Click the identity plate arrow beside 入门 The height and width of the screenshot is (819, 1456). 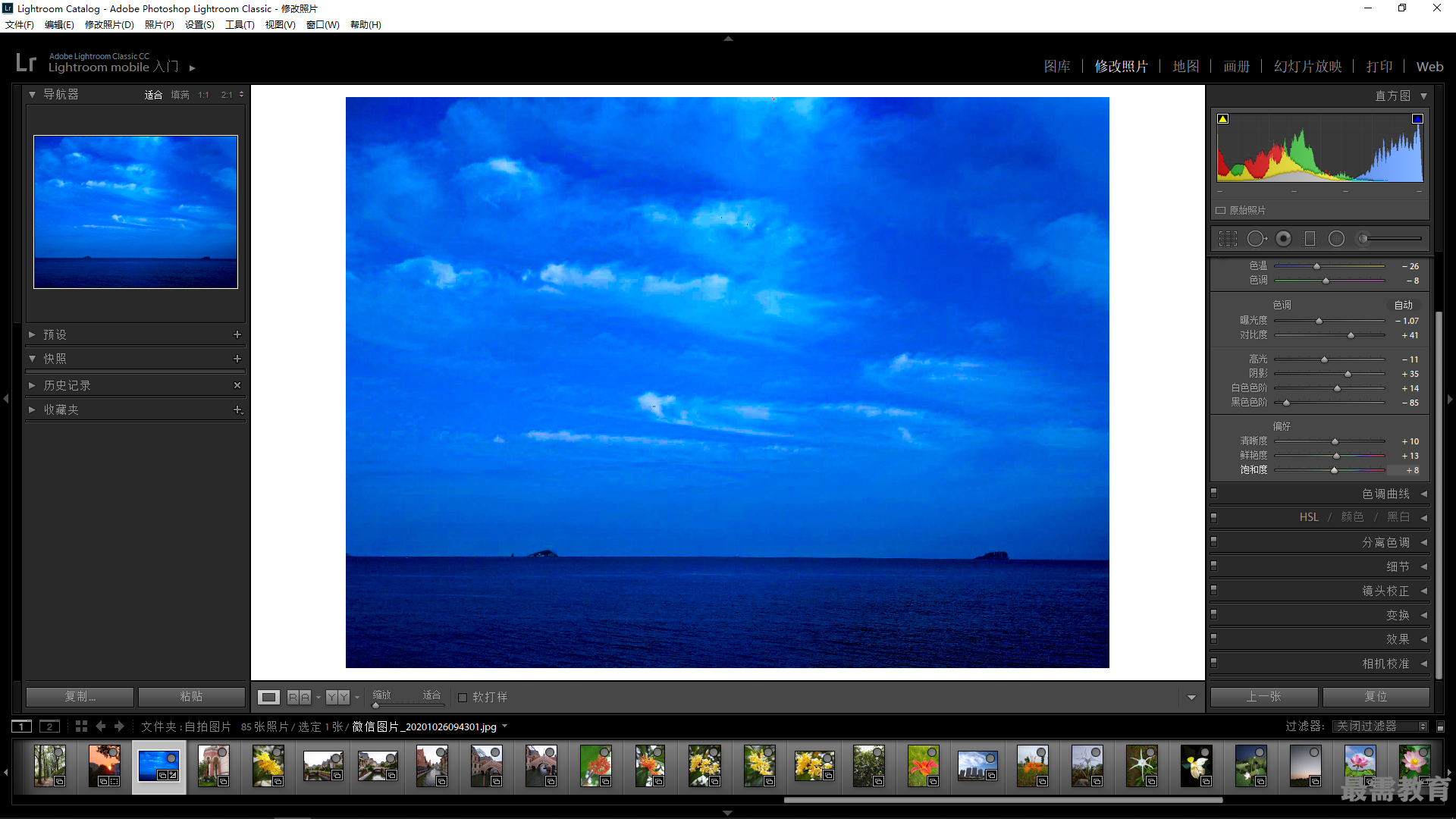click(193, 68)
